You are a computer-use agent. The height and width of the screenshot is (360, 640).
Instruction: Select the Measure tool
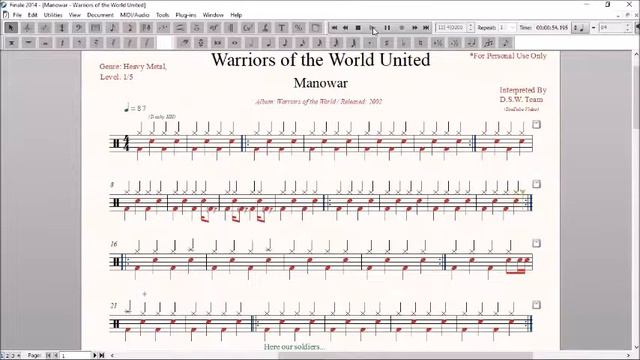click(x=96, y=28)
